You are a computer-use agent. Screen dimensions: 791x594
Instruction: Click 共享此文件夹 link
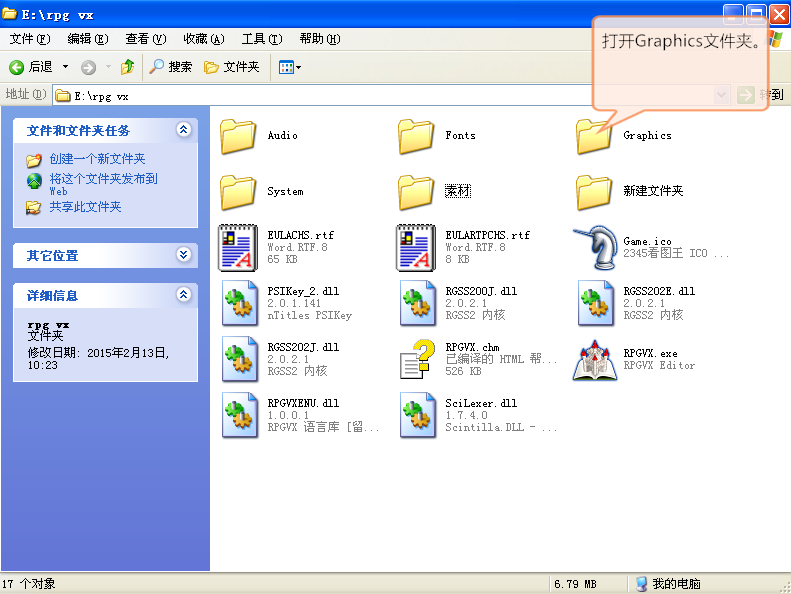pos(85,207)
